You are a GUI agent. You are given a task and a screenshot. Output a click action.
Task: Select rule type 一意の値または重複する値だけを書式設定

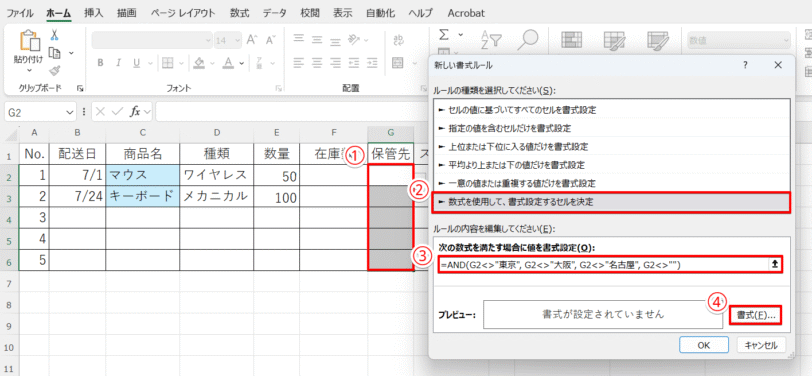pyautogui.click(x=612, y=183)
